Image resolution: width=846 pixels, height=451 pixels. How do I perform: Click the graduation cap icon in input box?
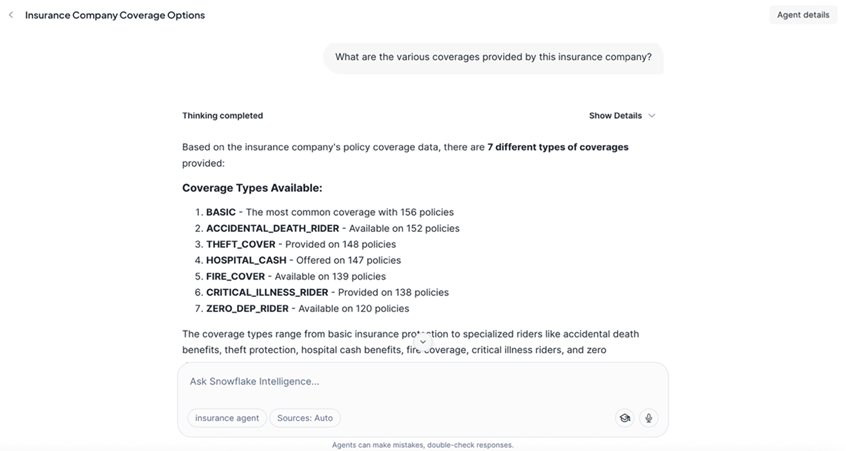click(624, 418)
